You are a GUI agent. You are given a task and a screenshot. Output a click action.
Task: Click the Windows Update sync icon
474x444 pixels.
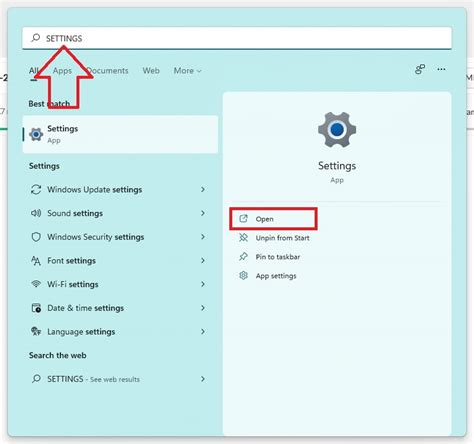36,189
